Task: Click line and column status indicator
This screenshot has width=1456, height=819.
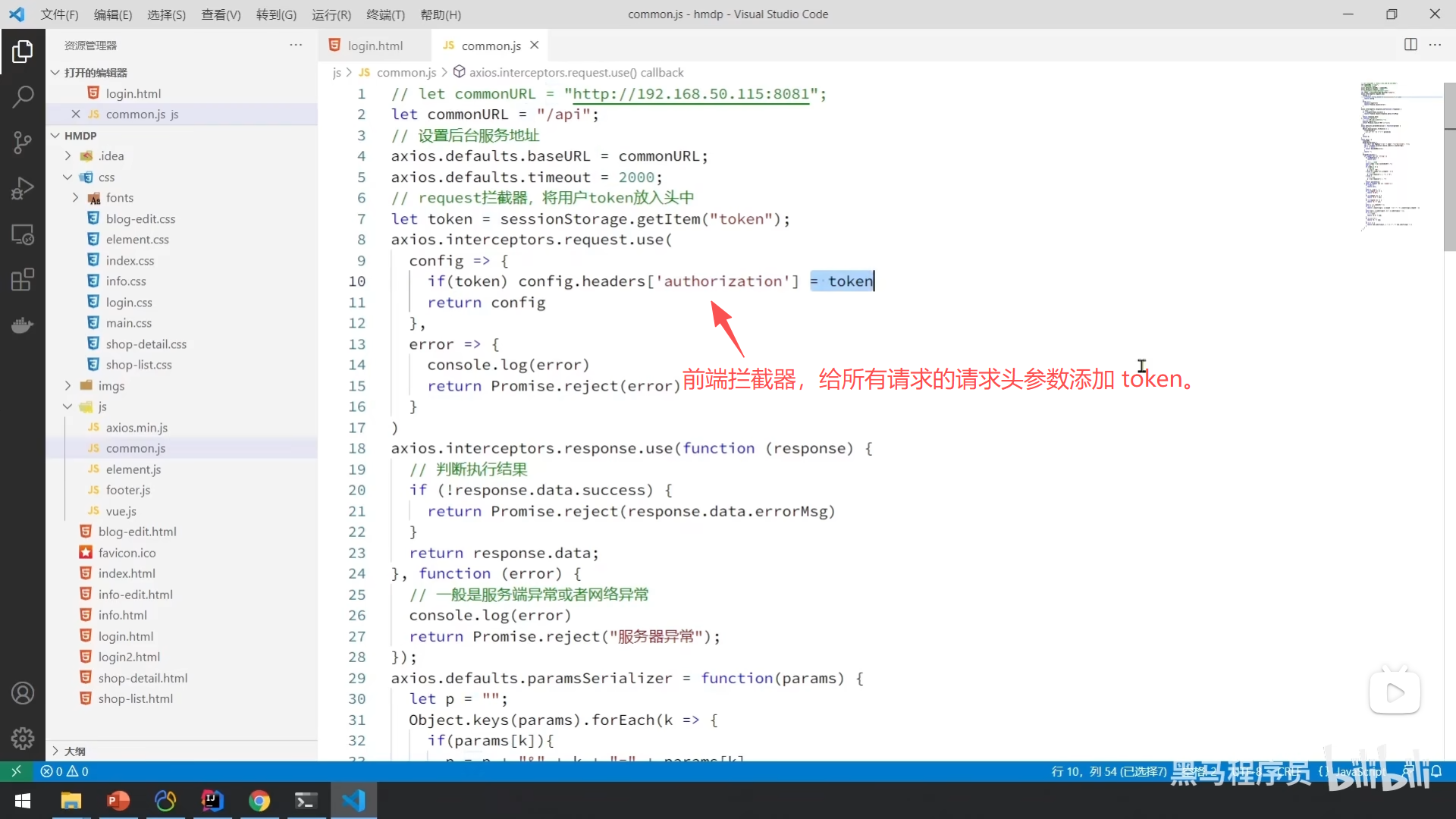Action: (1108, 771)
